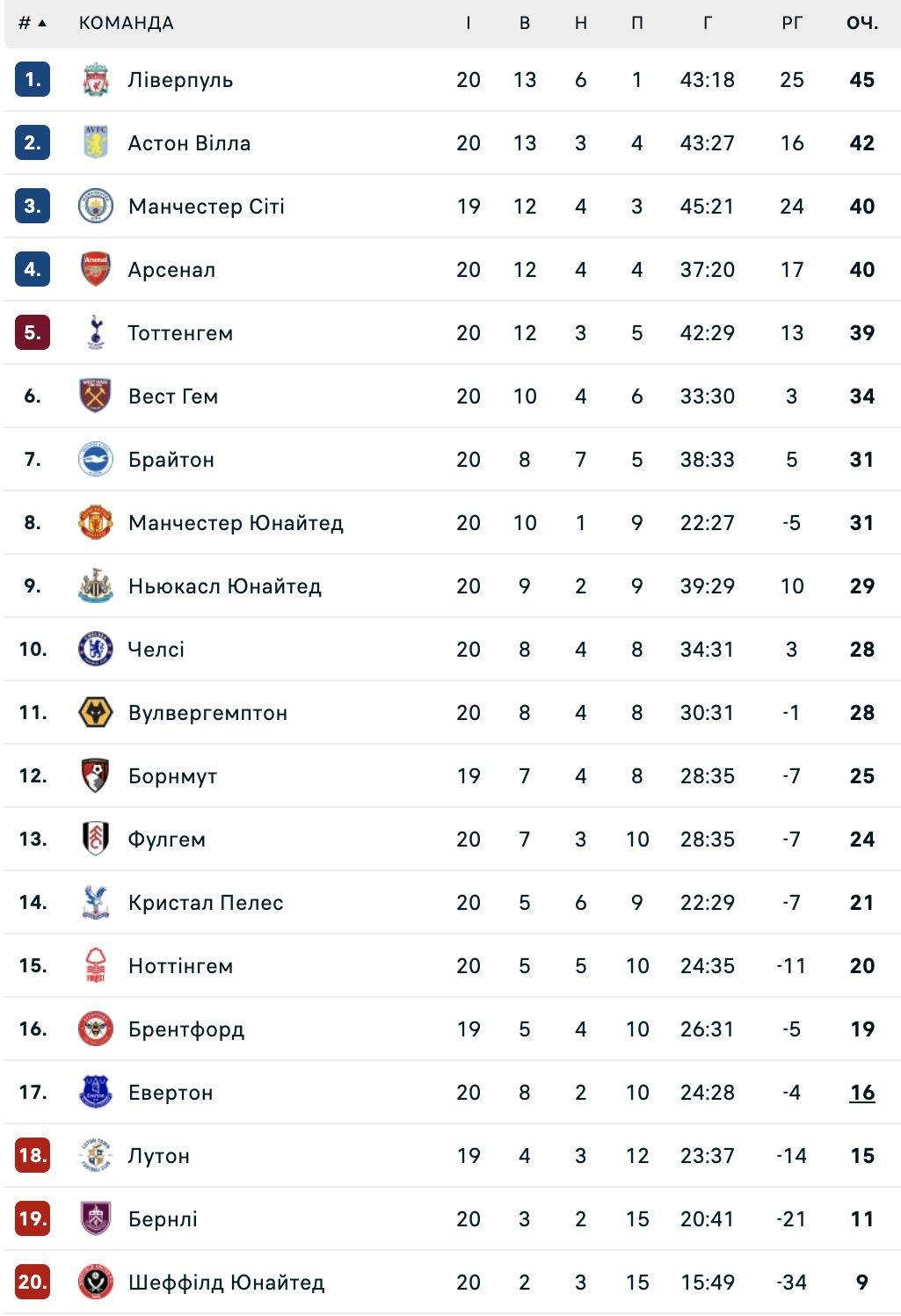
Task: Click the КОМАНДА column header
Action: pyautogui.click(x=126, y=23)
